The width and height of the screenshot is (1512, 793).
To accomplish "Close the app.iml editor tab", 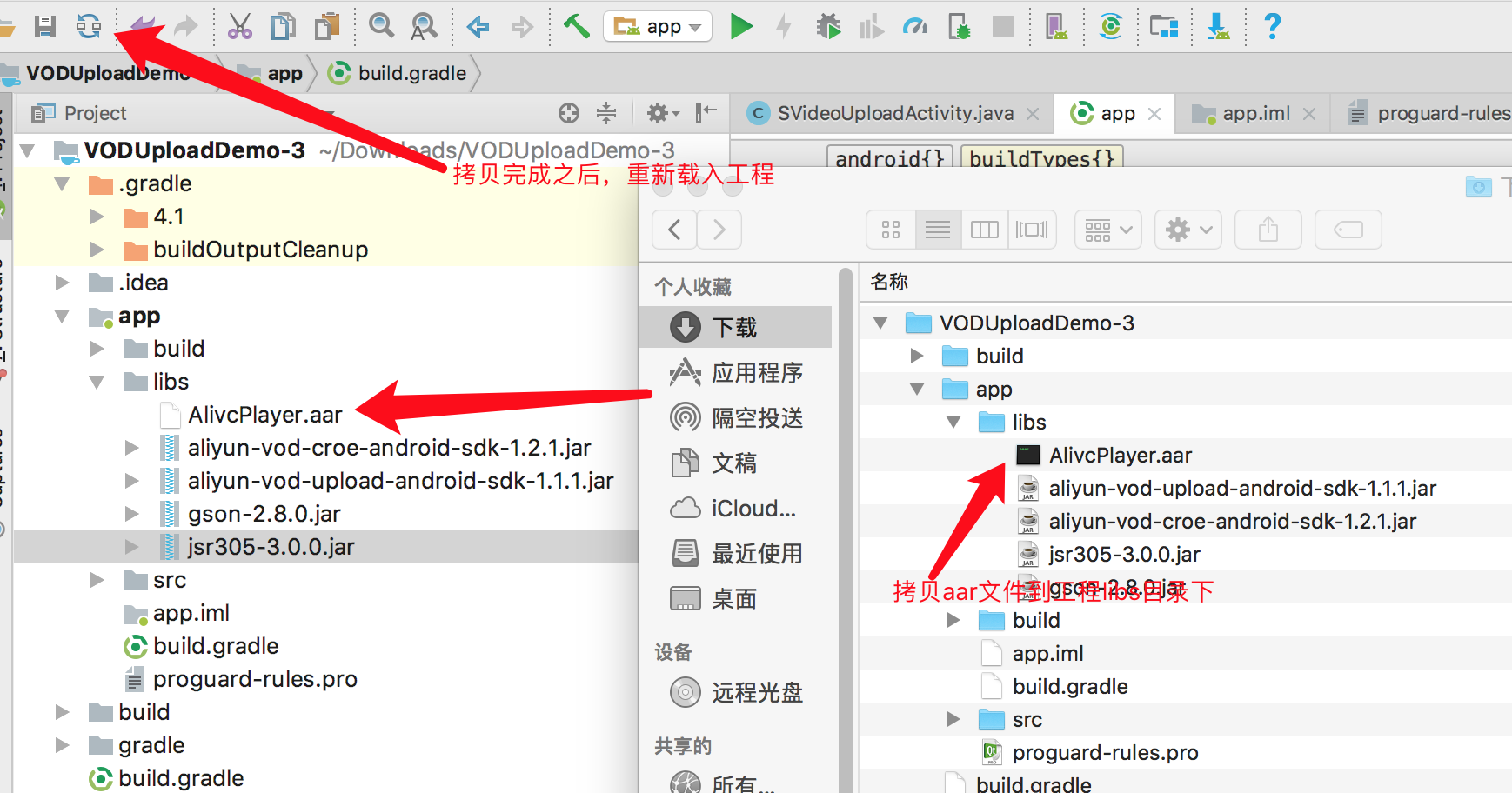I will [x=1309, y=114].
